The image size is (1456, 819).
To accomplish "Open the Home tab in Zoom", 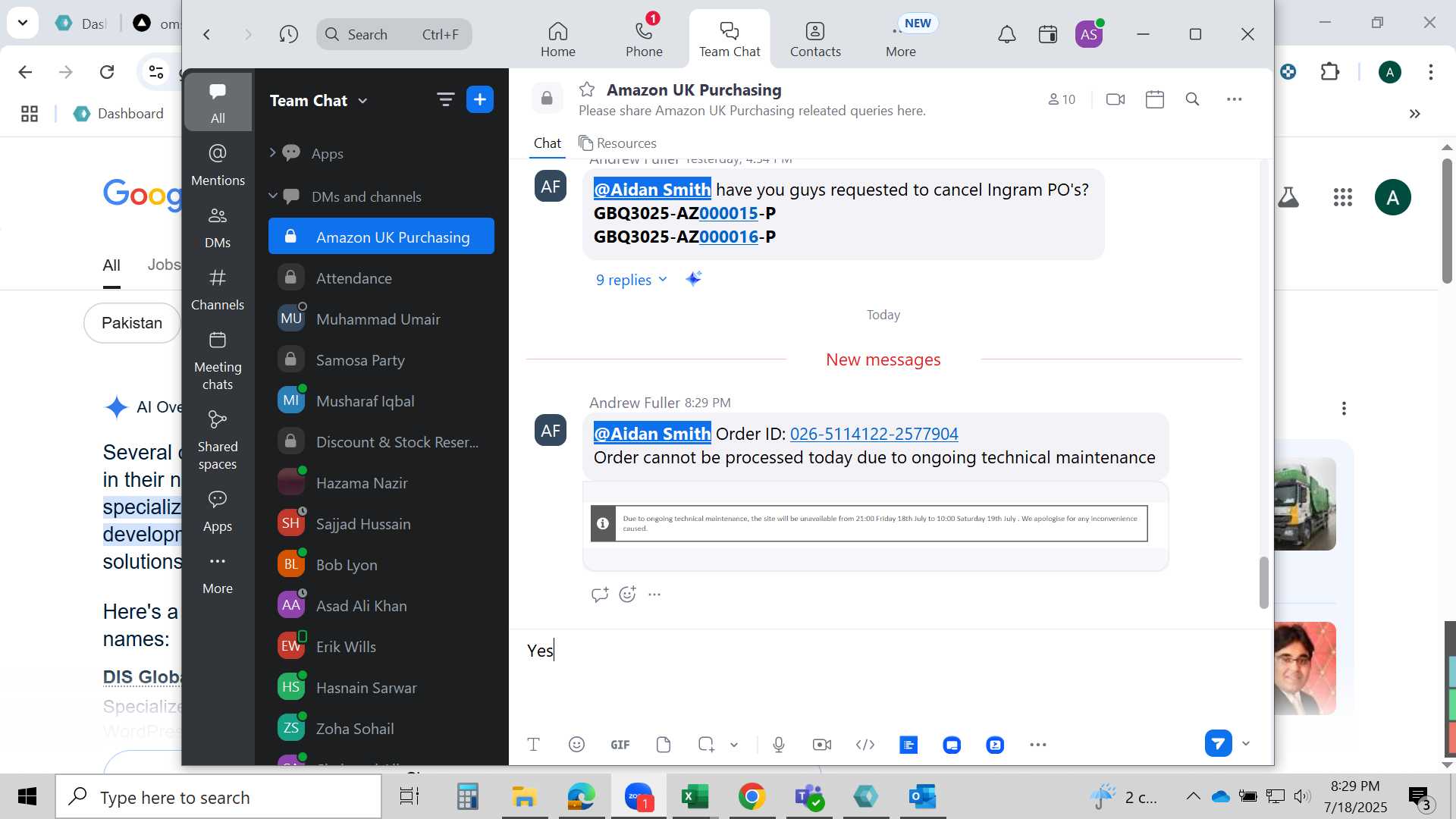I will pos(557,39).
